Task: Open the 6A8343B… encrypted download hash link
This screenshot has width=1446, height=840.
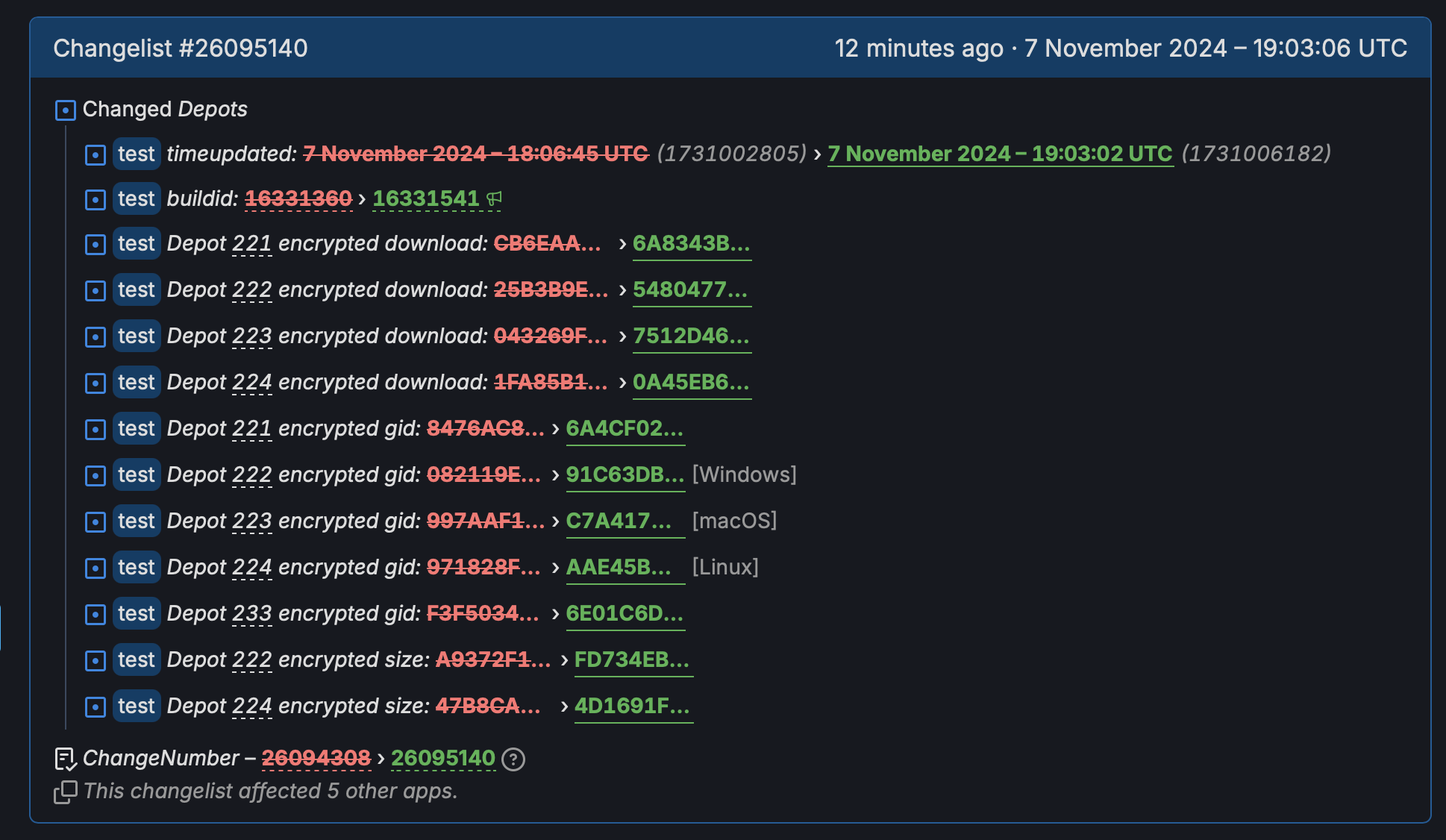Action: pyautogui.click(x=691, y=244)
